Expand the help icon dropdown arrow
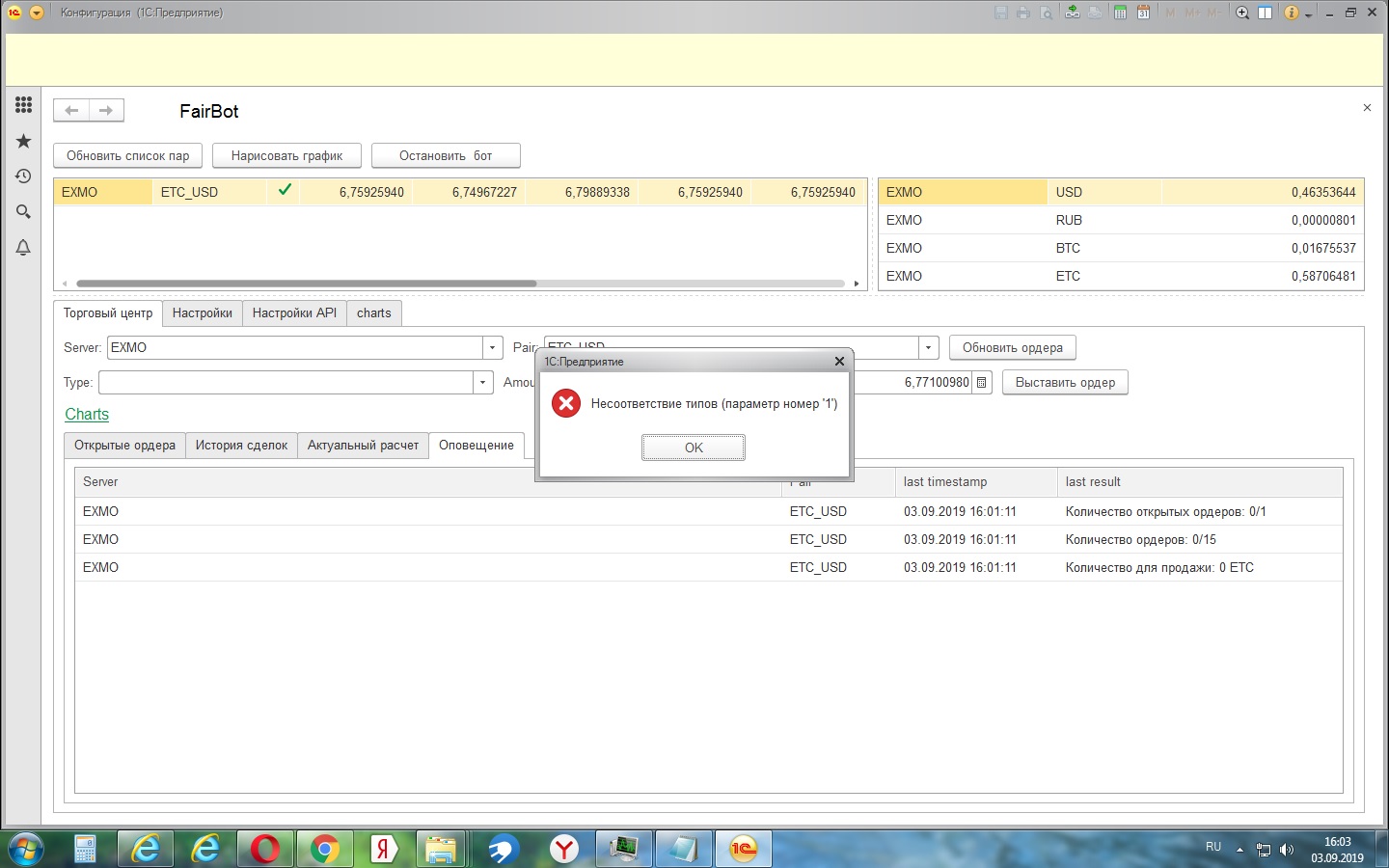 coord(1308,14)
